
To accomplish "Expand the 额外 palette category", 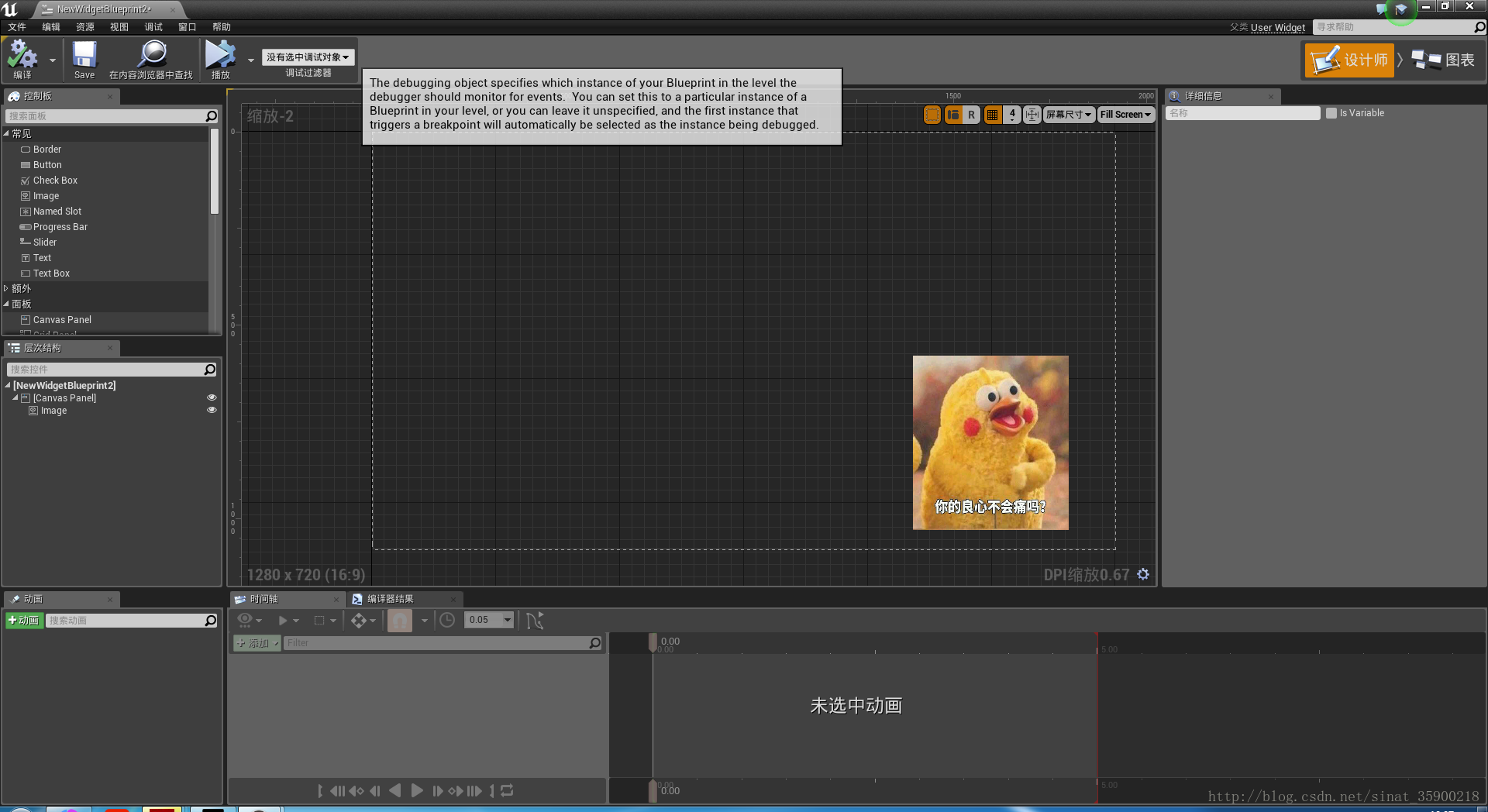I will coord(6,288).
